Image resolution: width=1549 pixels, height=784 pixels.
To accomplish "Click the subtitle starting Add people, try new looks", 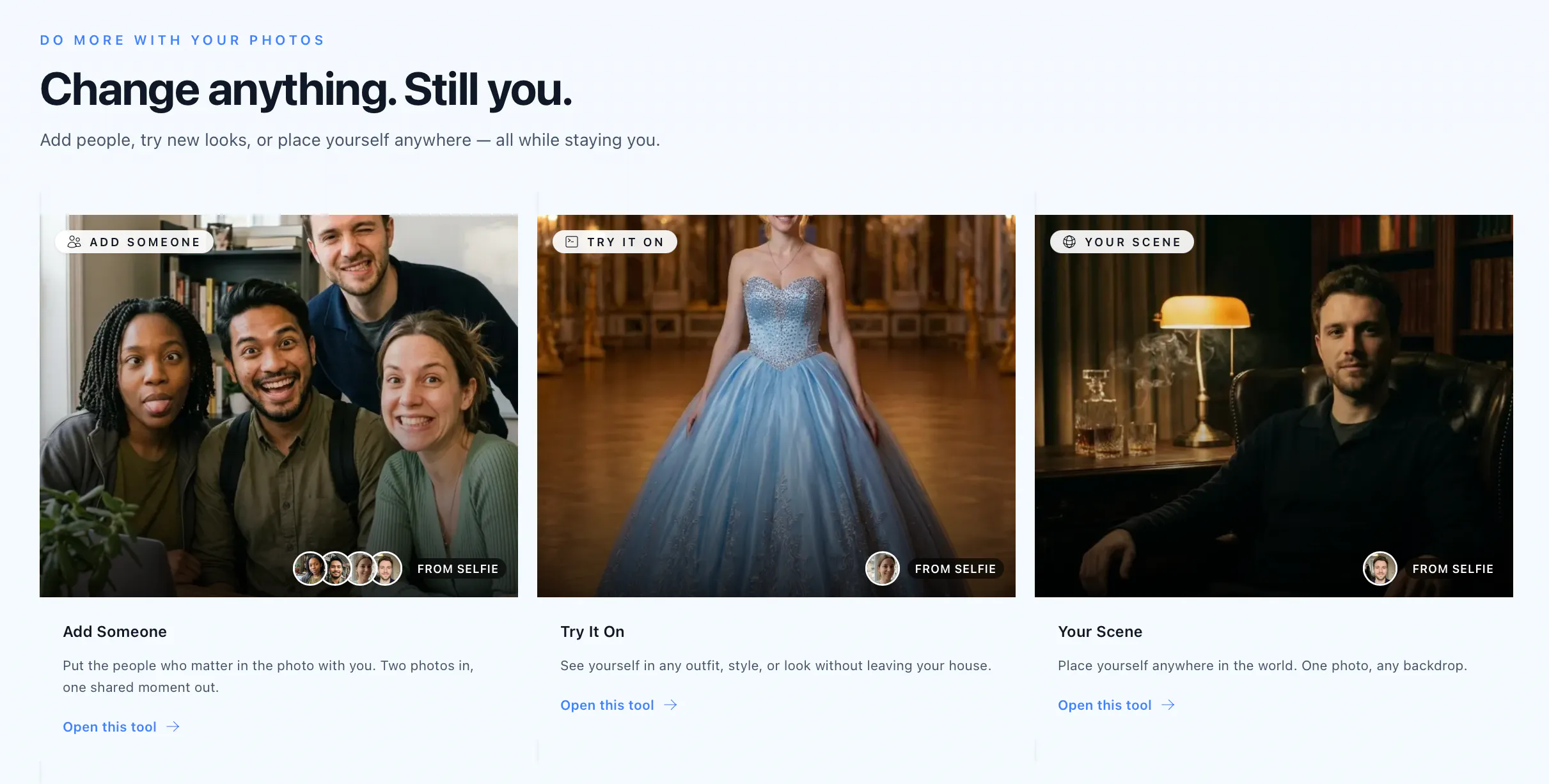I will [350, 140].
